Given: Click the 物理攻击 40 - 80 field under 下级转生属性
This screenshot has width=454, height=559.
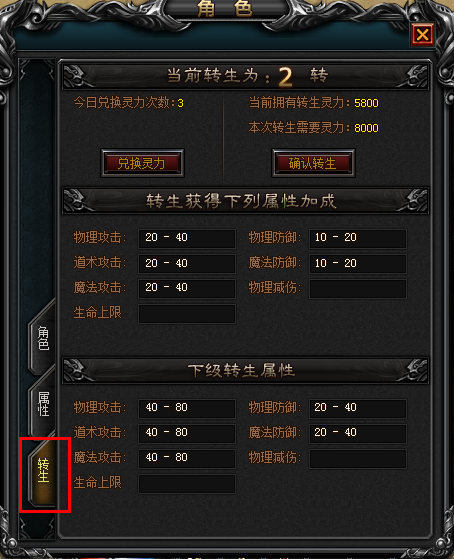Looking at the screenshot, I should click(x=187, y=408).
